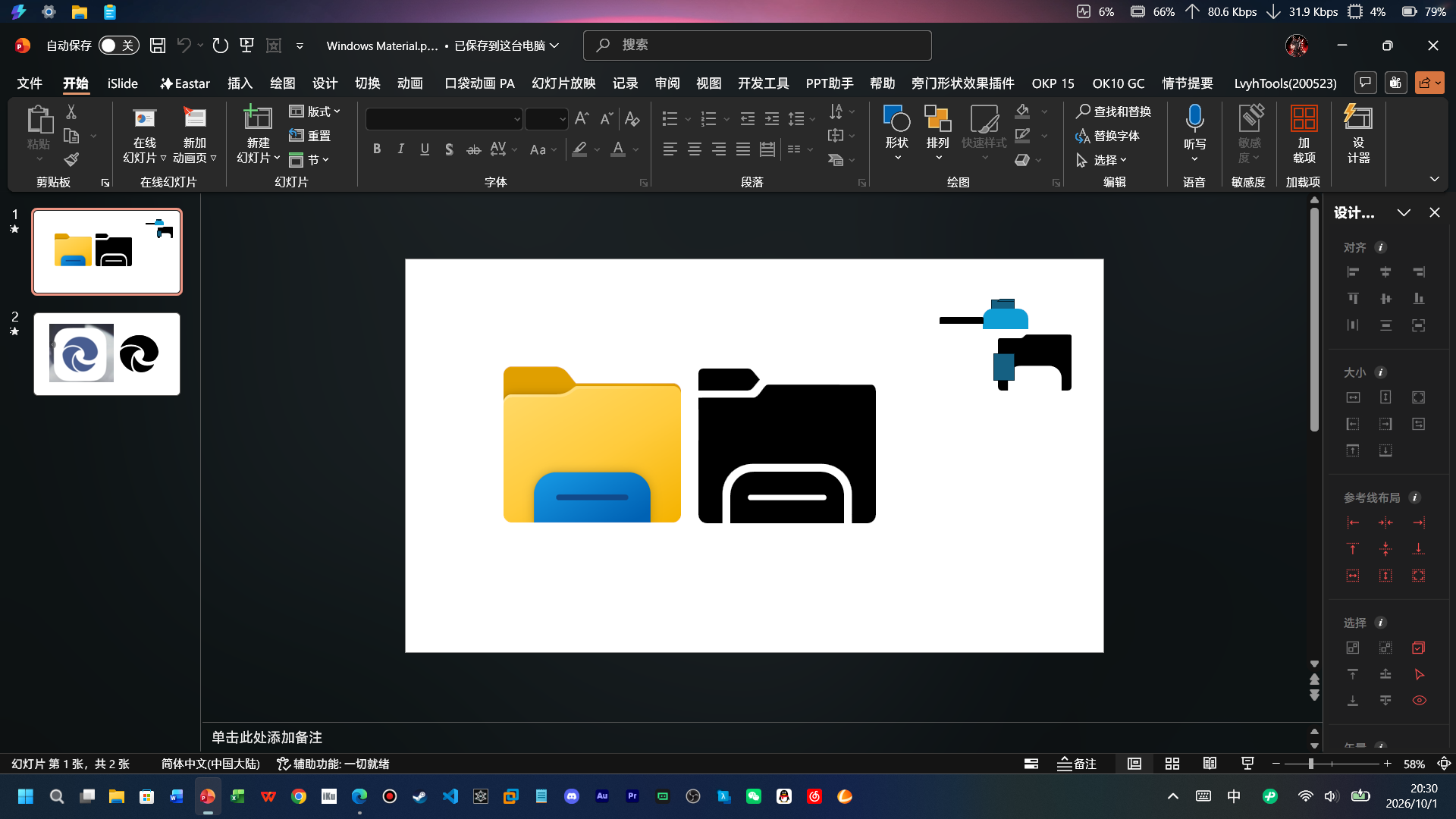Click the search box in title bar
Image resolution: width=1456 pixels, height=819 pixels.
757,45
